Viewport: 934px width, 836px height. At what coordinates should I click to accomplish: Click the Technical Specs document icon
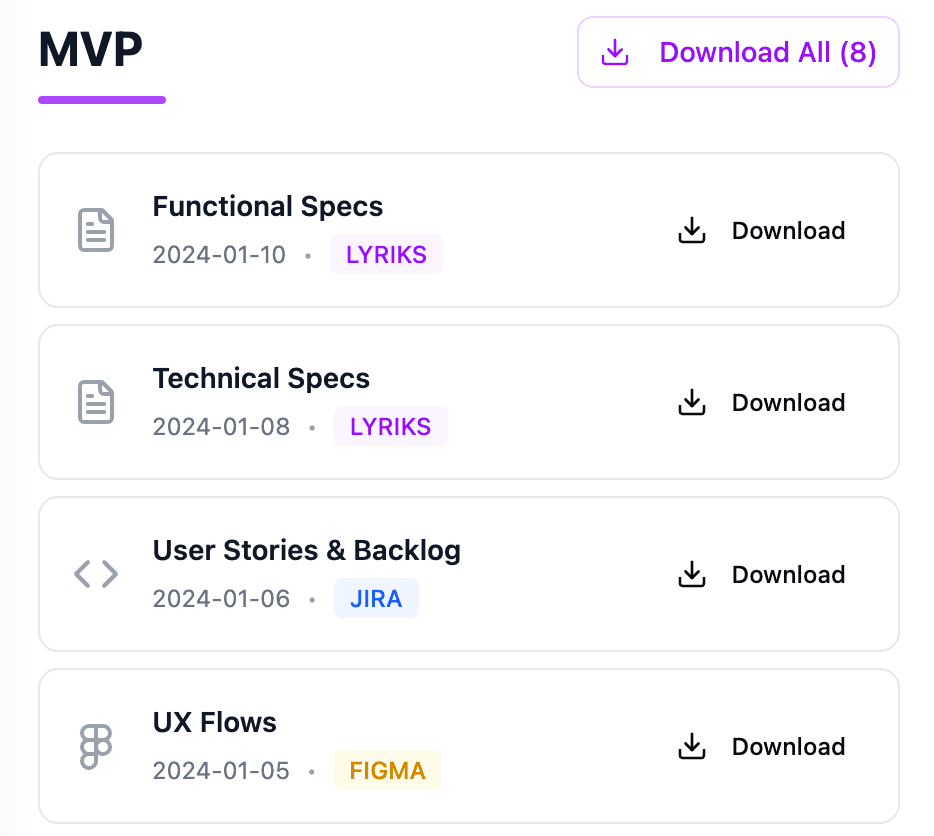point(96,402)
